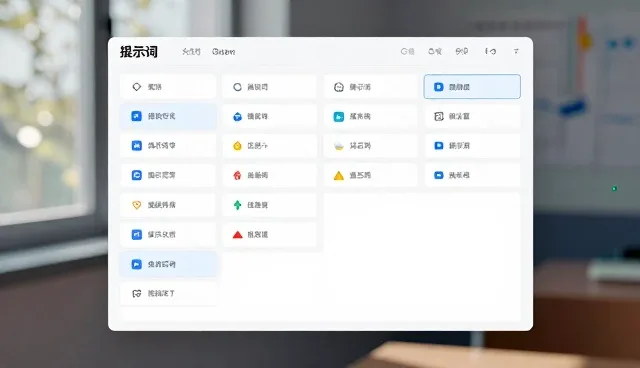Image resolution: width=640 pixels, height=368 pixels.
Task: Select the outlined folder-heart icon card at bottom
Action: point(168,293)
